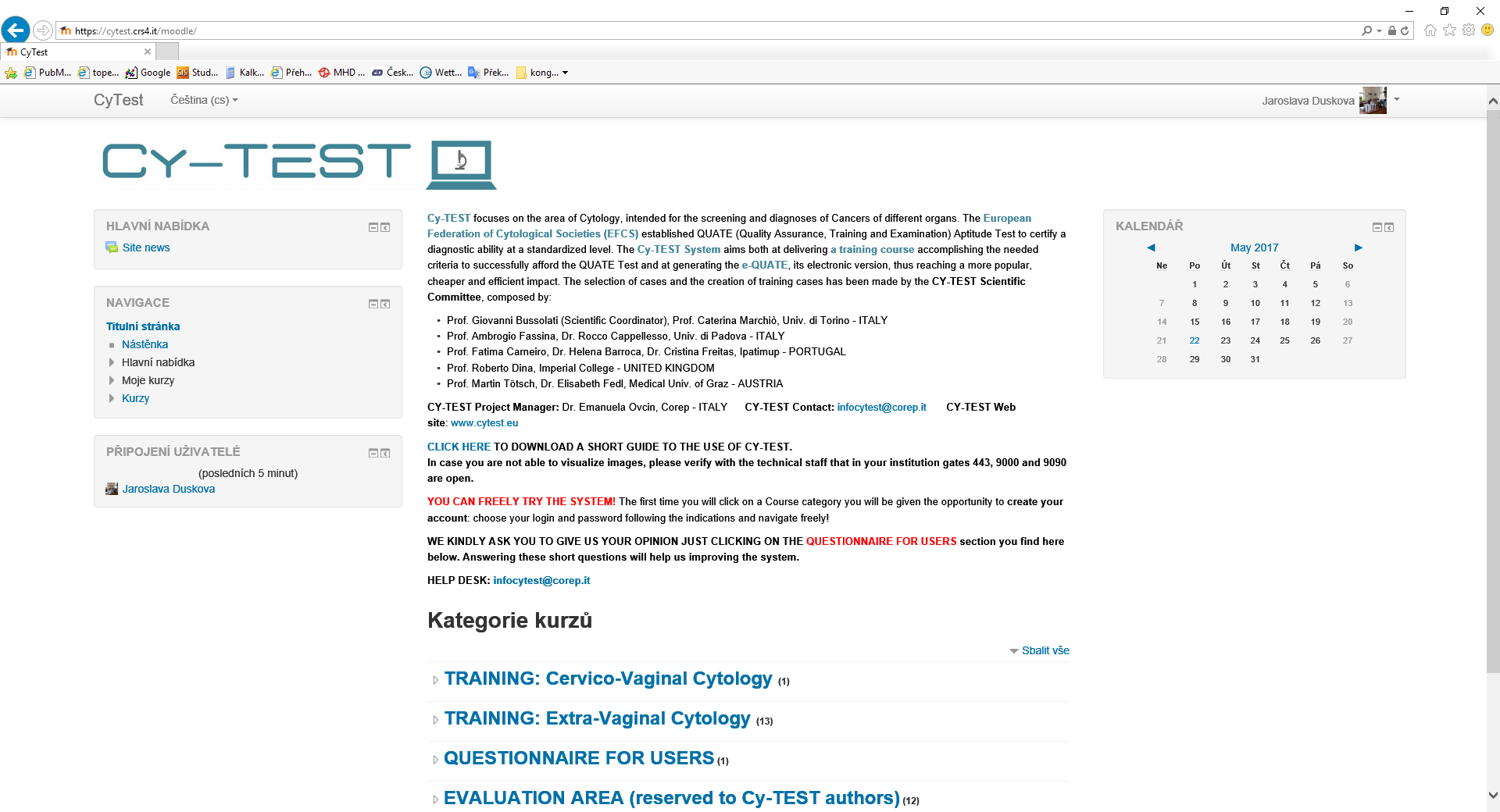This screenshot has width=1500, height=812.
Task: Expand TRAINING: Extra-Vaginal Cytology category
Action: click(436, 720)
